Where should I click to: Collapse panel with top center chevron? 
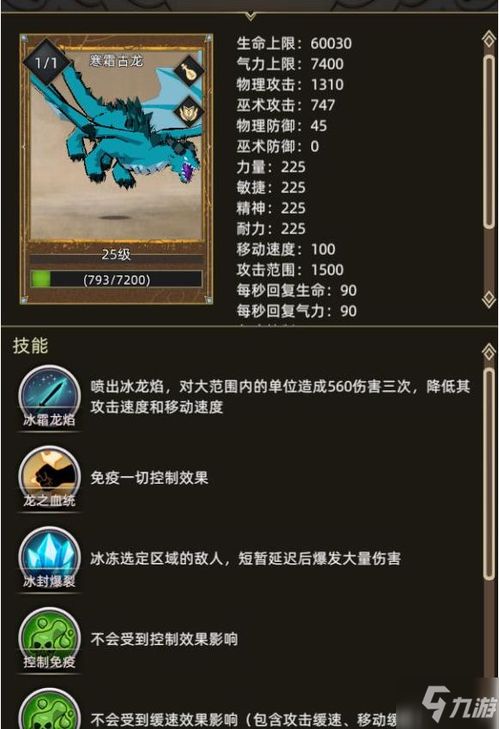point(250,17)
